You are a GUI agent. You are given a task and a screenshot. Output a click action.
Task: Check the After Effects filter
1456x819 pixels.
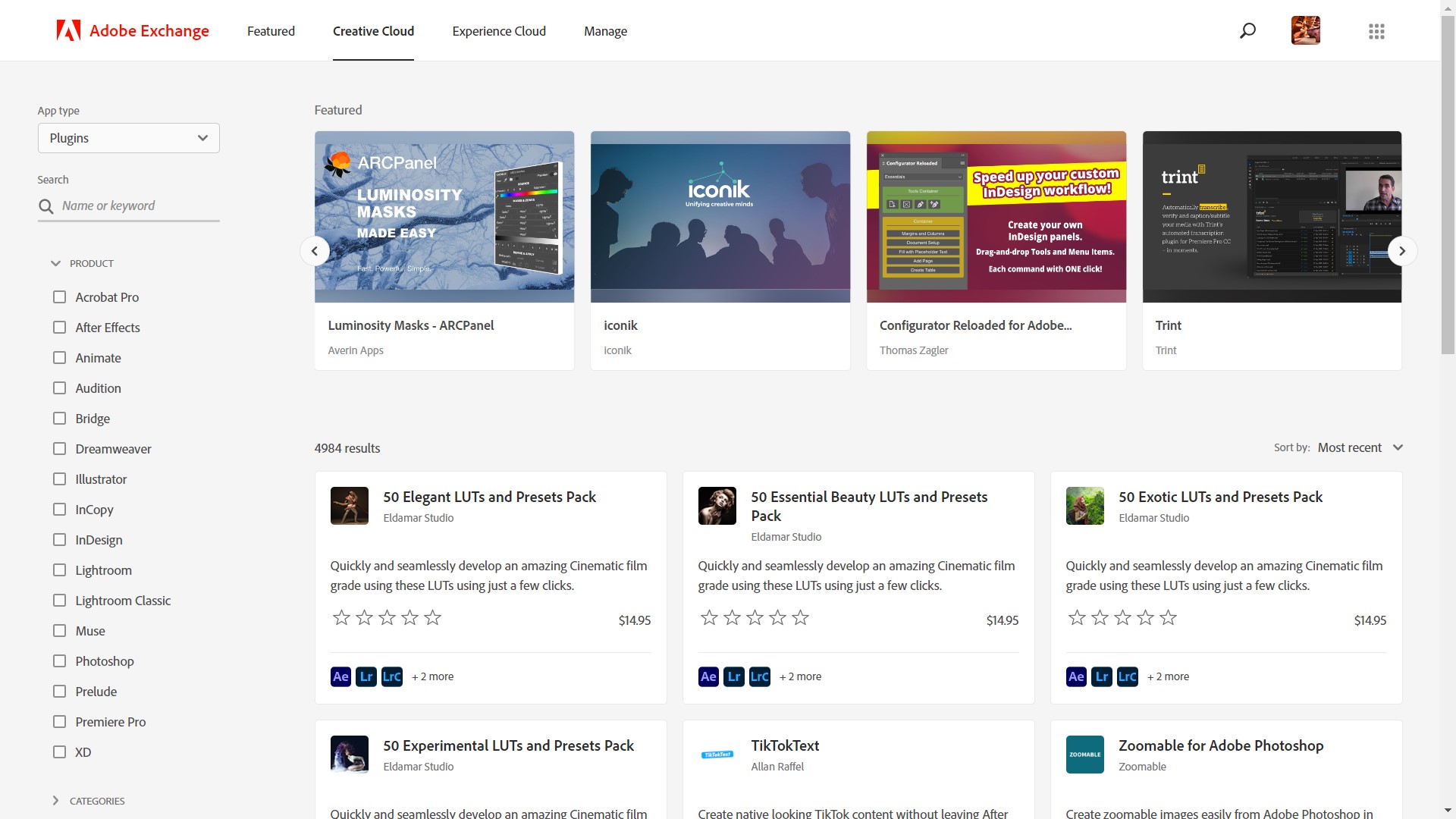pyautogui.click(x=59, y=328)
